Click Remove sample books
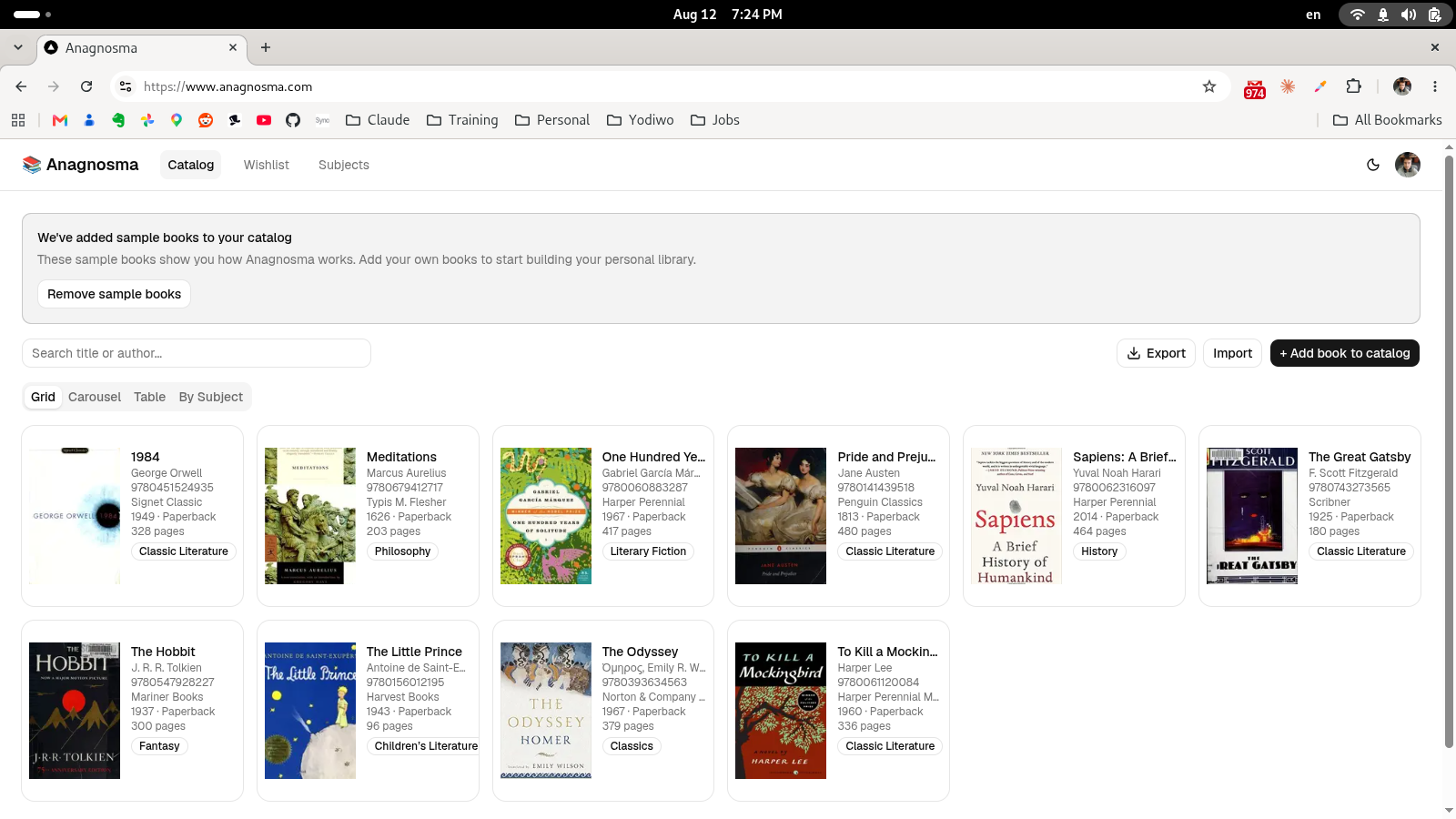The height and width of the screenshot is (819, 1456). 115,294
